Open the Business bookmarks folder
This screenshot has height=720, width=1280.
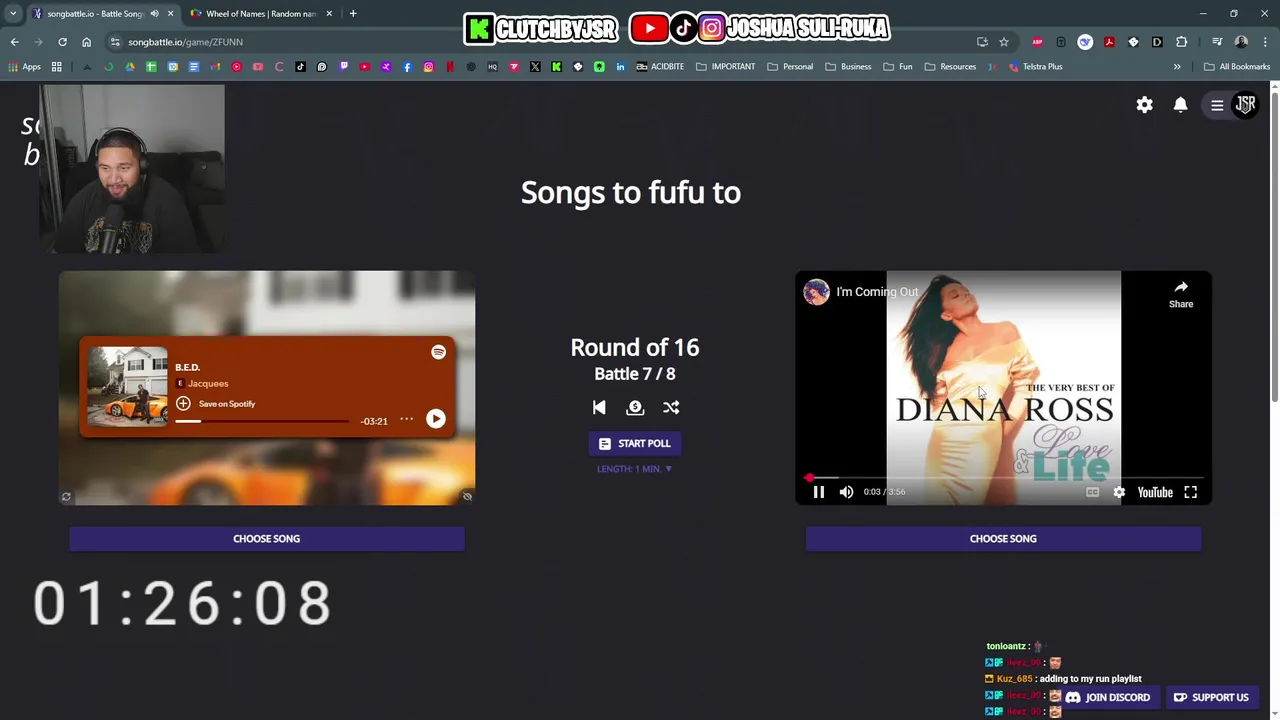coord(848,67)
